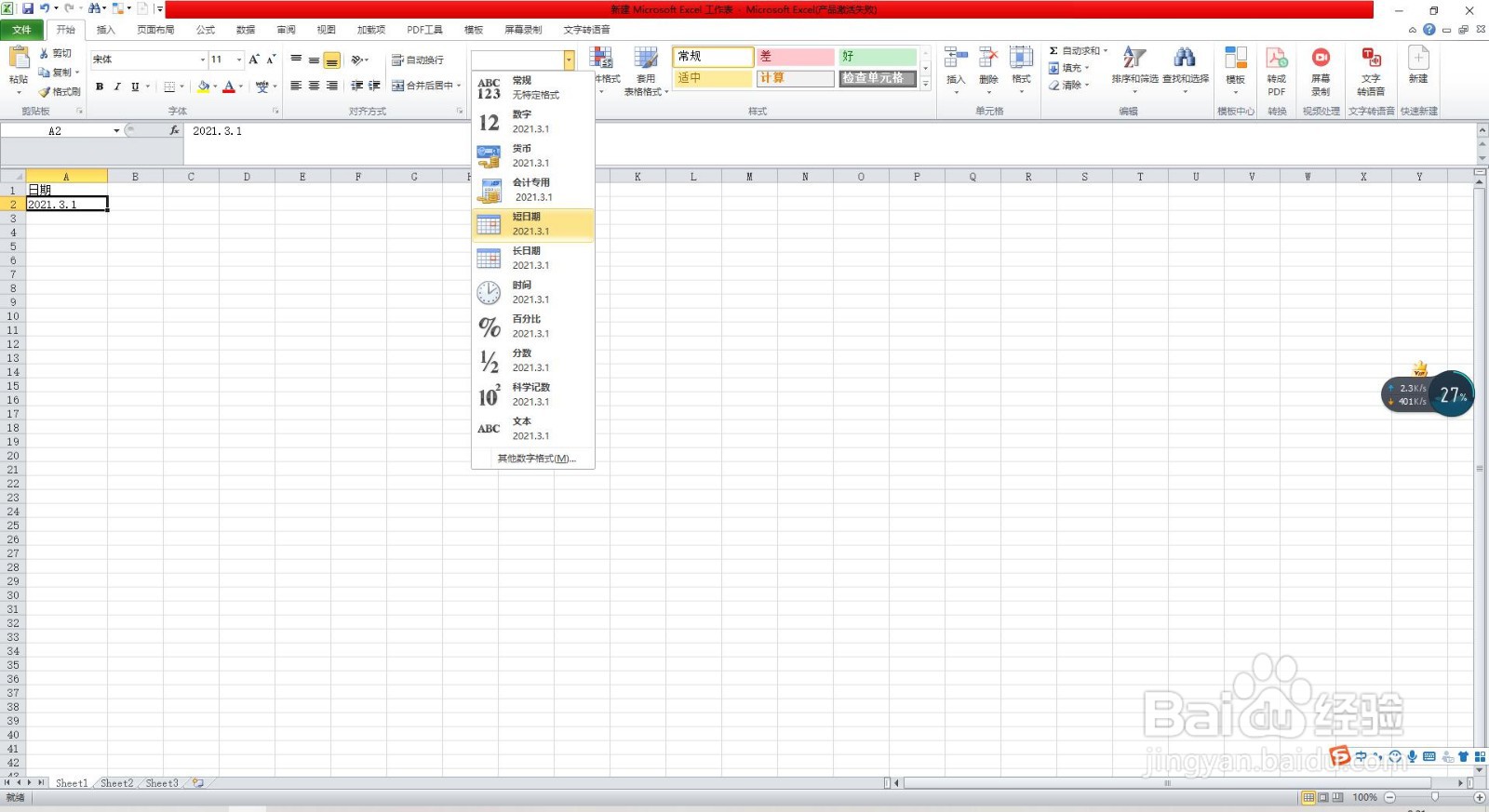
Task: Click the phonetic guide wén icon
Action: [262, 87]
